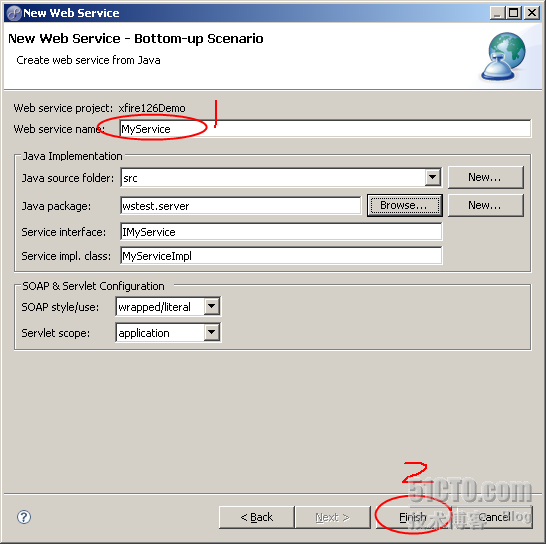Minimize the New Web Service window
Viewport: 546px width, 544px height.
point(497,13)
